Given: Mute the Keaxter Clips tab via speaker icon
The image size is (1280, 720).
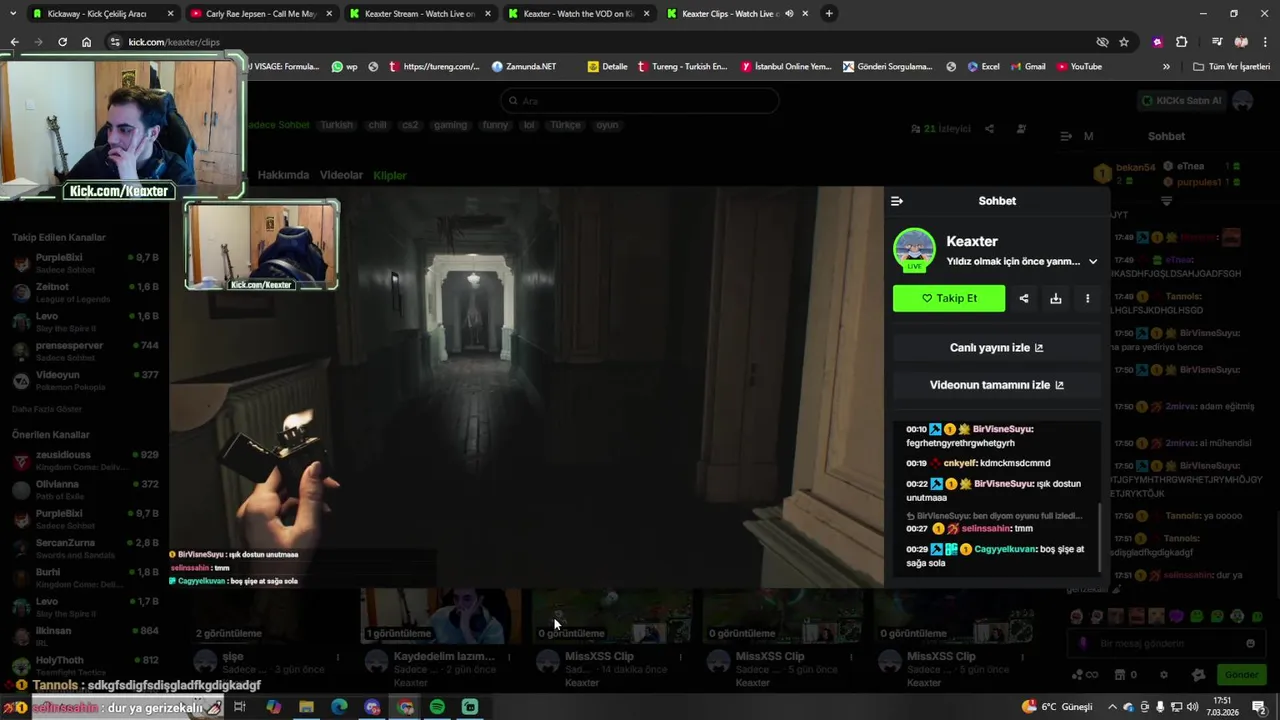Looking at the screenshot, I should (x=788, y=14).
